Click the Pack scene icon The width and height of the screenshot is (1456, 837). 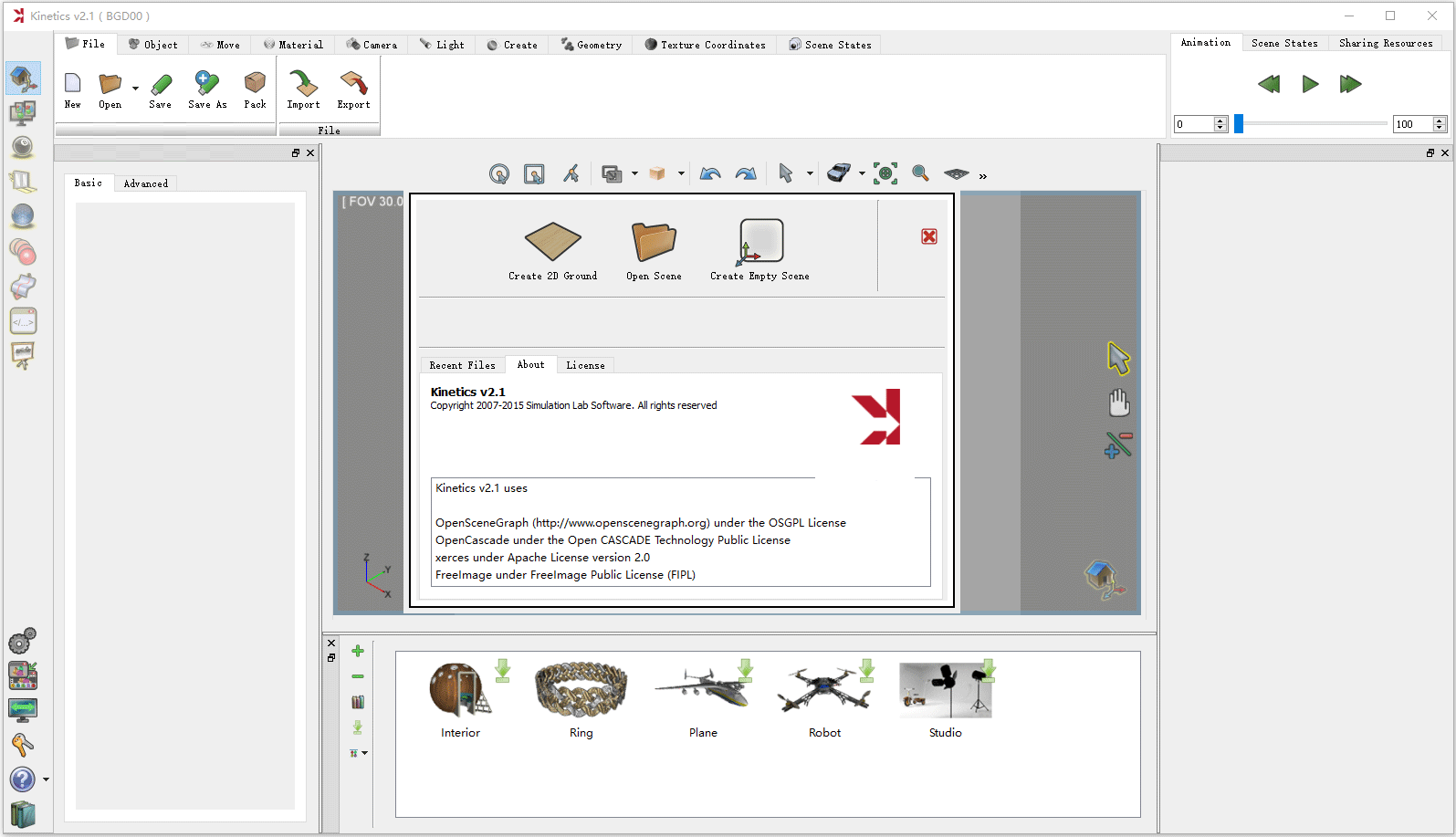point(255,85)
